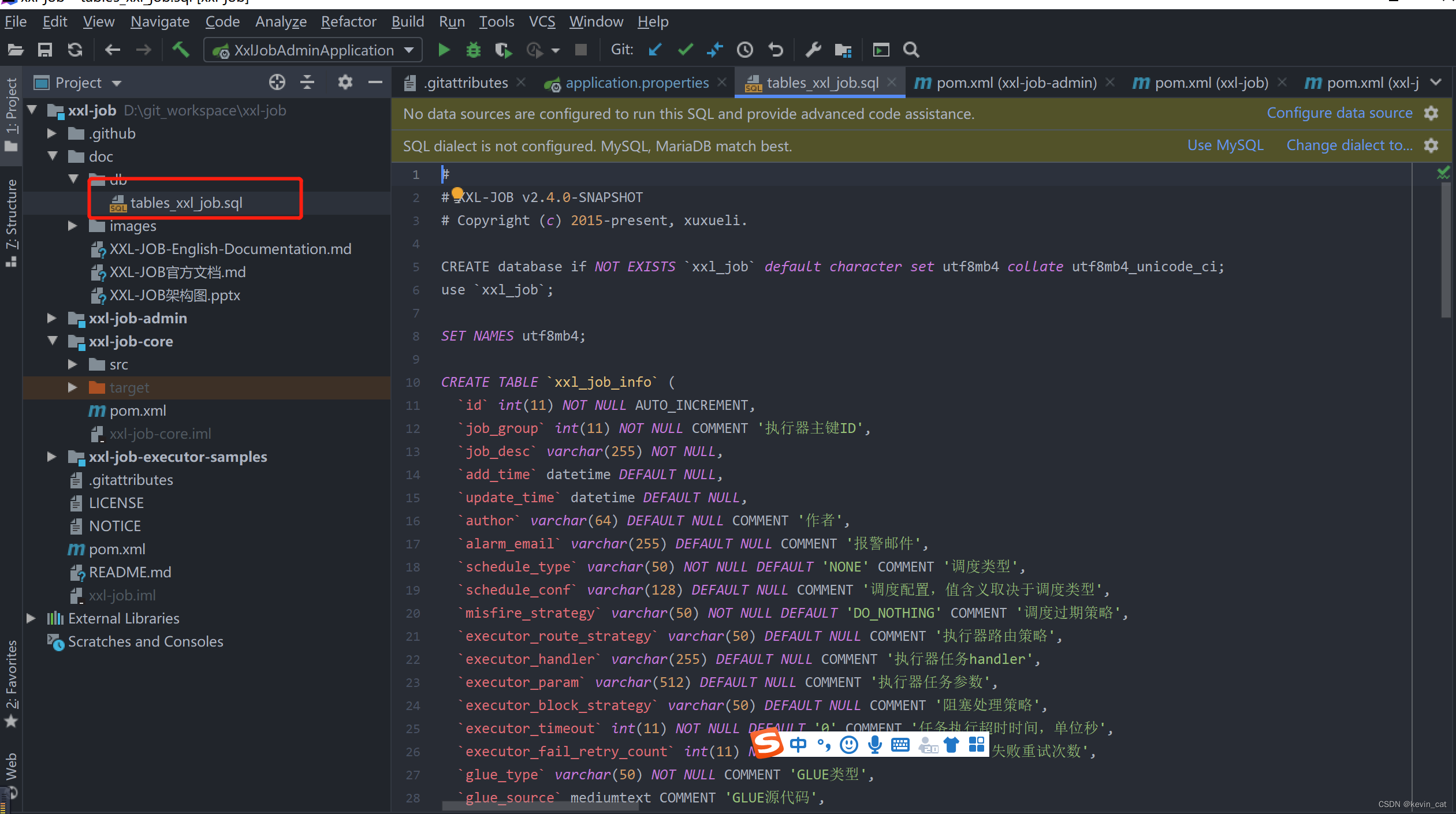Open the run configuration dropdown
The height and width of the screenshot is (814, 1456).
click(409, 50)
